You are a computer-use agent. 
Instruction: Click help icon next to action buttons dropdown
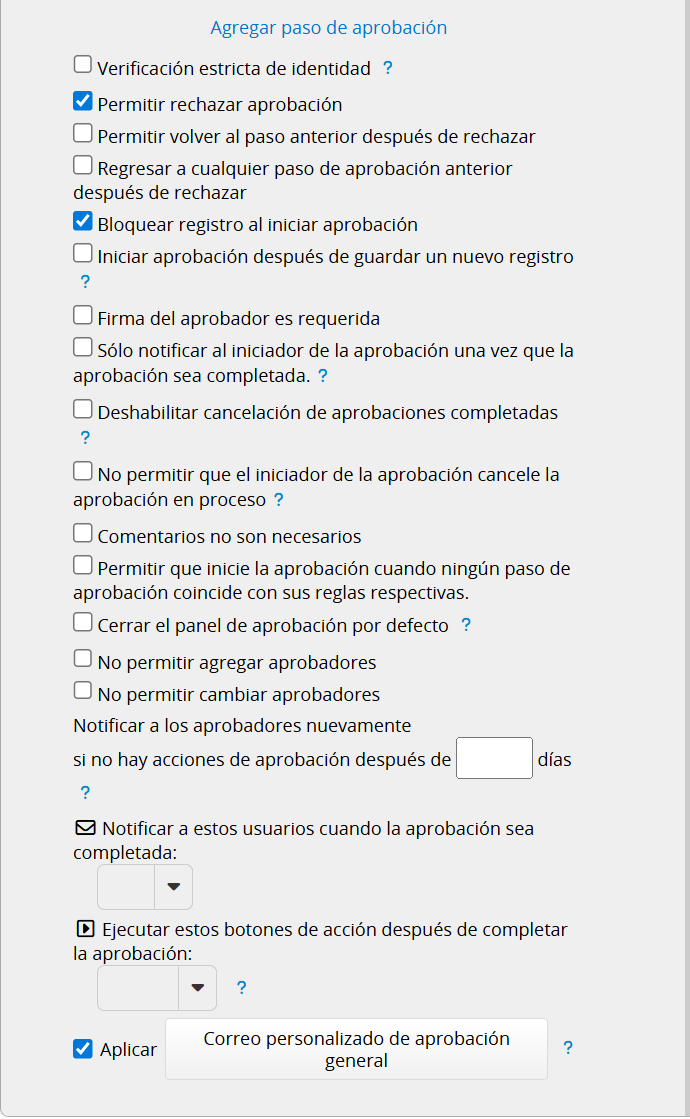(x=241, y=988)
